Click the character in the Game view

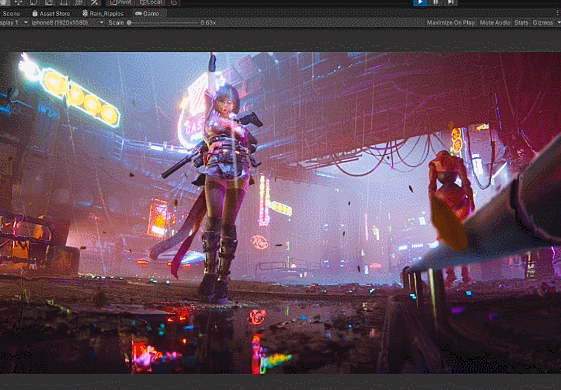[221, 179]
